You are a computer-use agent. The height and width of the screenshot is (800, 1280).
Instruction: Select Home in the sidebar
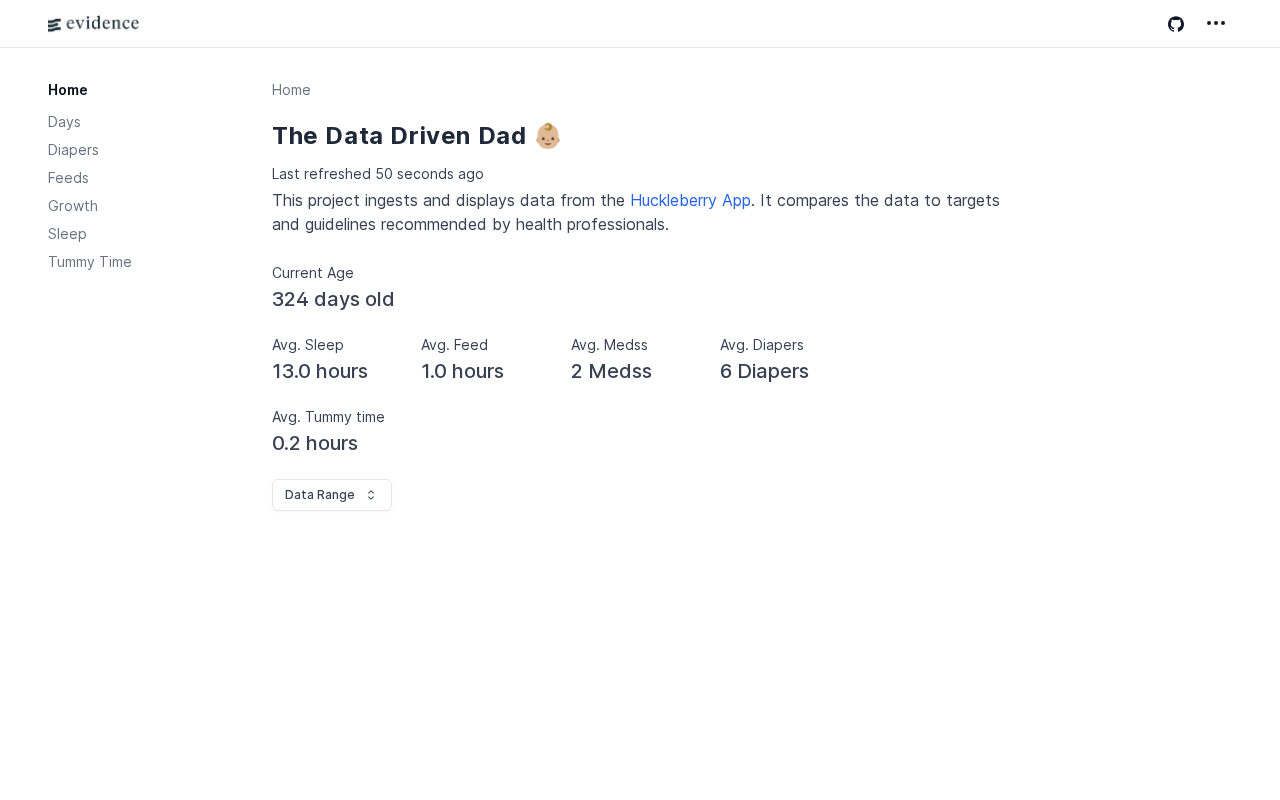[68, 90]
